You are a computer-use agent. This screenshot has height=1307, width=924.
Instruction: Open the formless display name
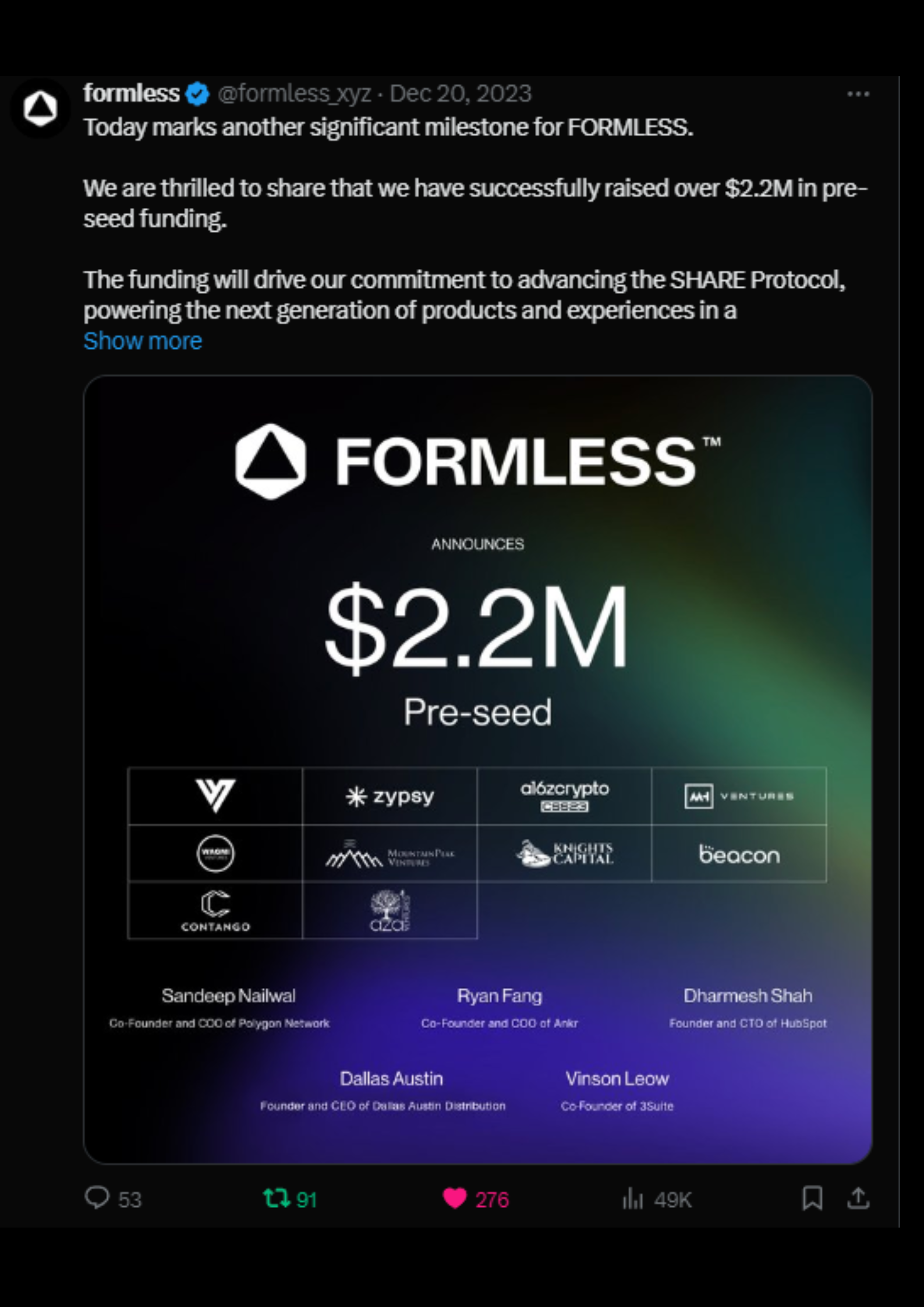pyautogui.click(x=132, y=94)
